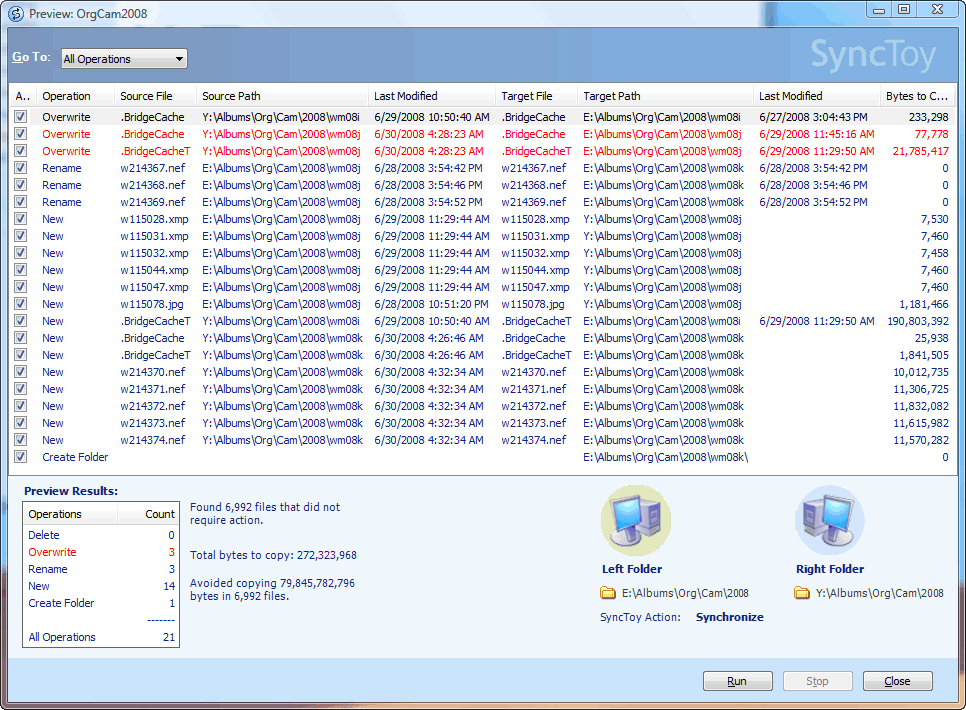The width and height of the screenshot is (966, 710).
Task: Click the Found 6,992 files message
Action: [x=265, y=513]
